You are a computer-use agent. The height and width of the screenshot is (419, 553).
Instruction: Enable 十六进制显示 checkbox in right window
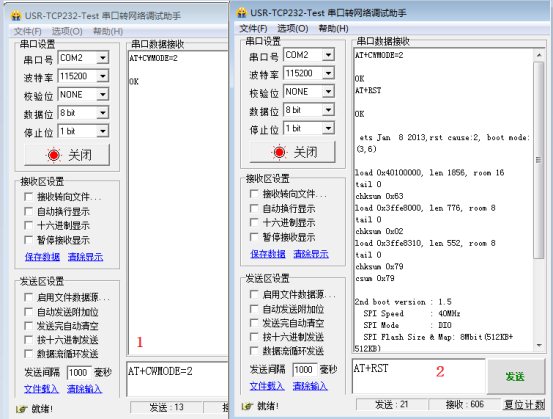[x=254, y=223]
